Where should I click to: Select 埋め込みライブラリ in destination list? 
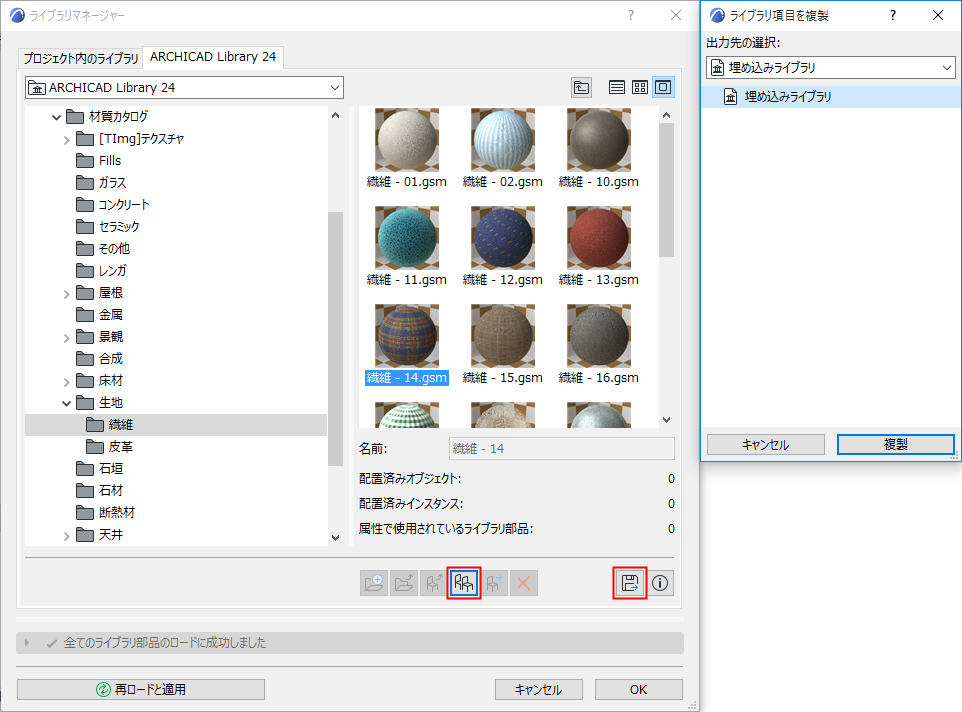pyautogui.click(x=831, y=97)
